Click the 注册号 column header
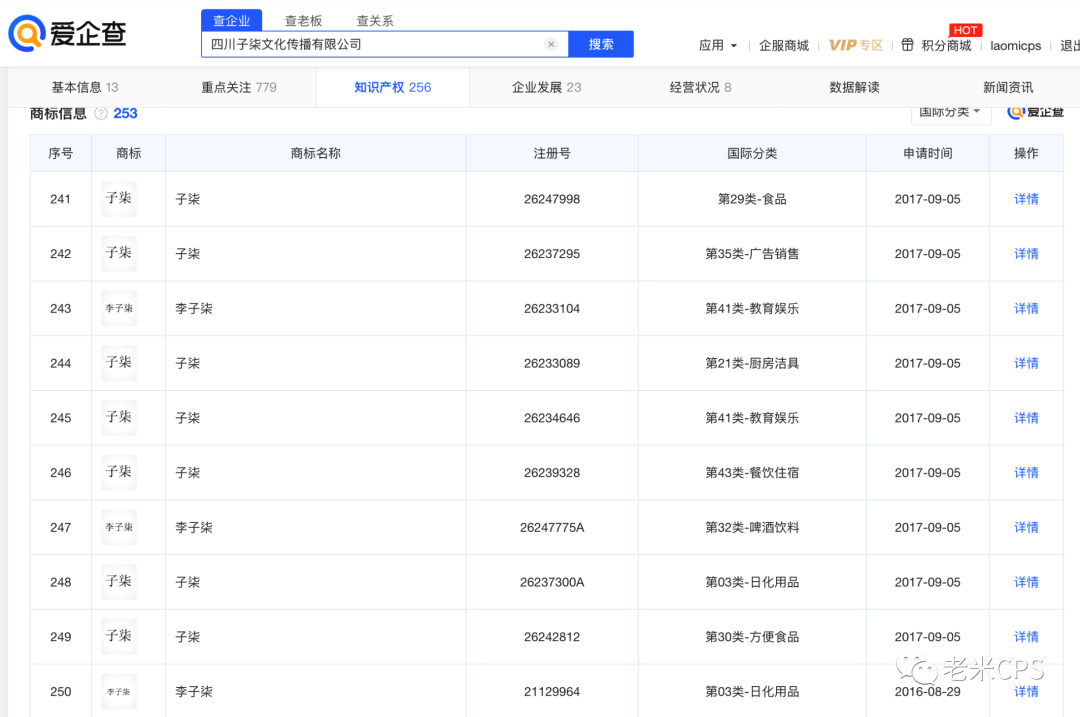Screen dimensions: 1080x717 pos(552,154)
